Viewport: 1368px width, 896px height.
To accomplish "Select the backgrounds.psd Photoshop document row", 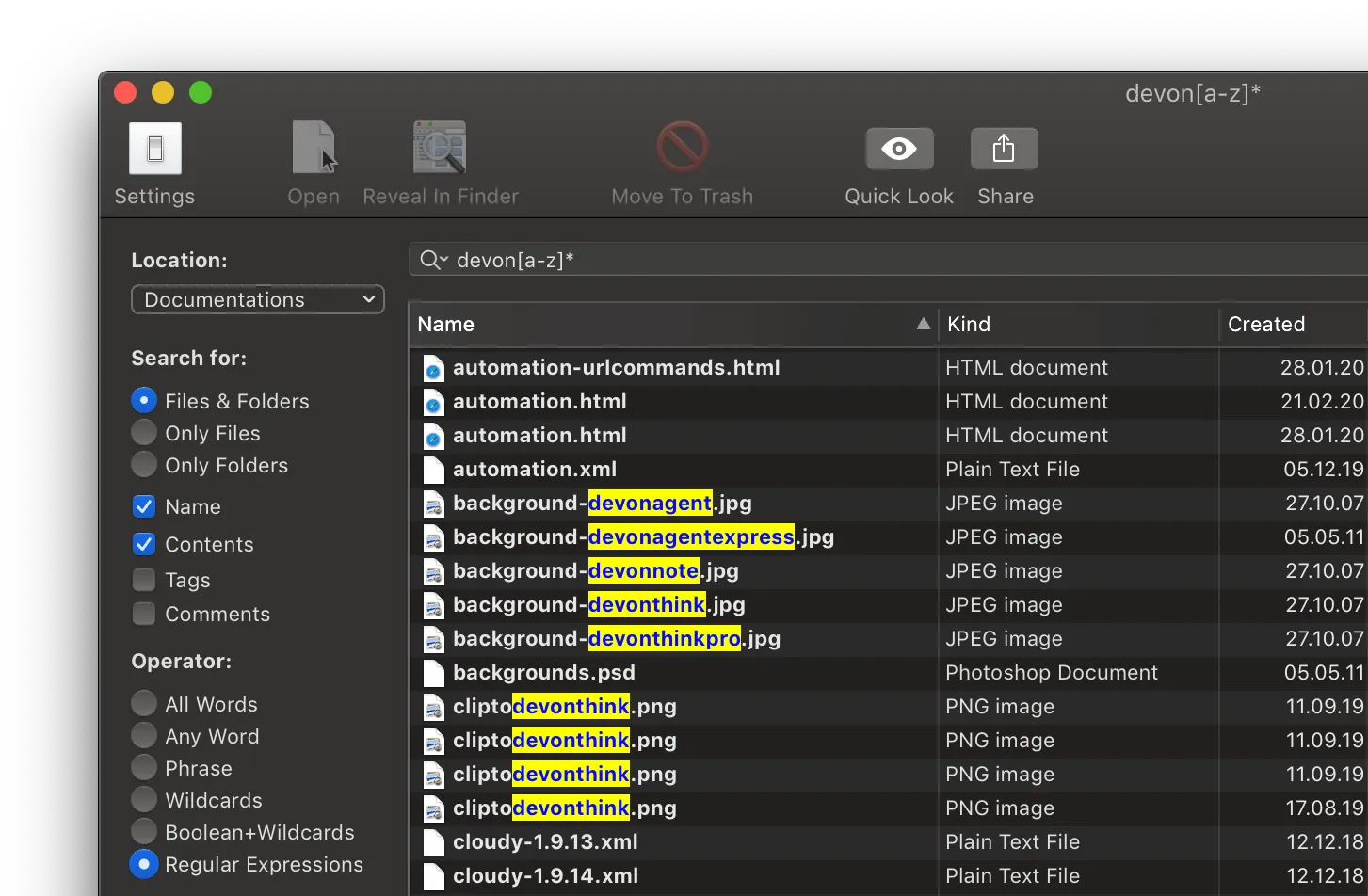I will (x=659, y=672).
